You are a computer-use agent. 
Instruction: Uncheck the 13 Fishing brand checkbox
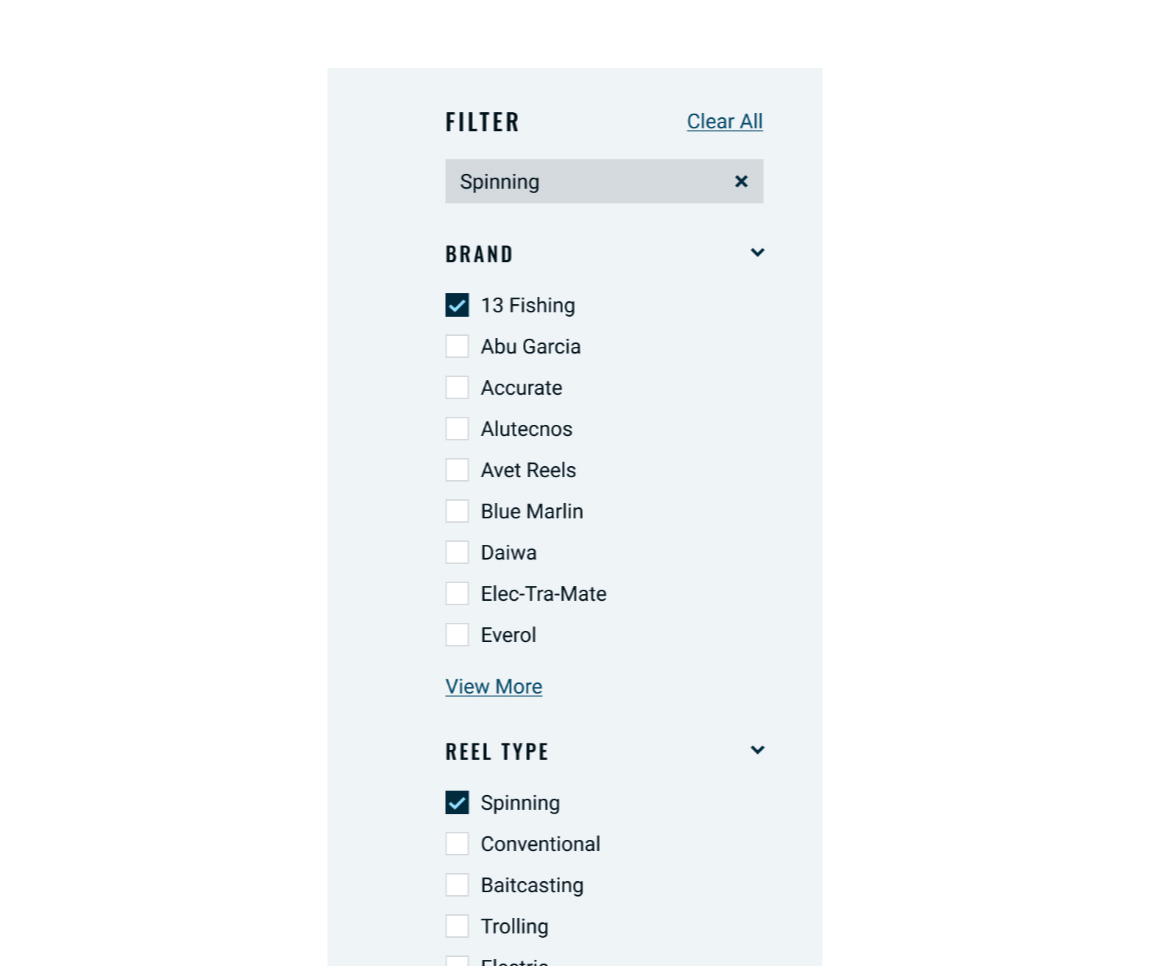pos(457,305)
